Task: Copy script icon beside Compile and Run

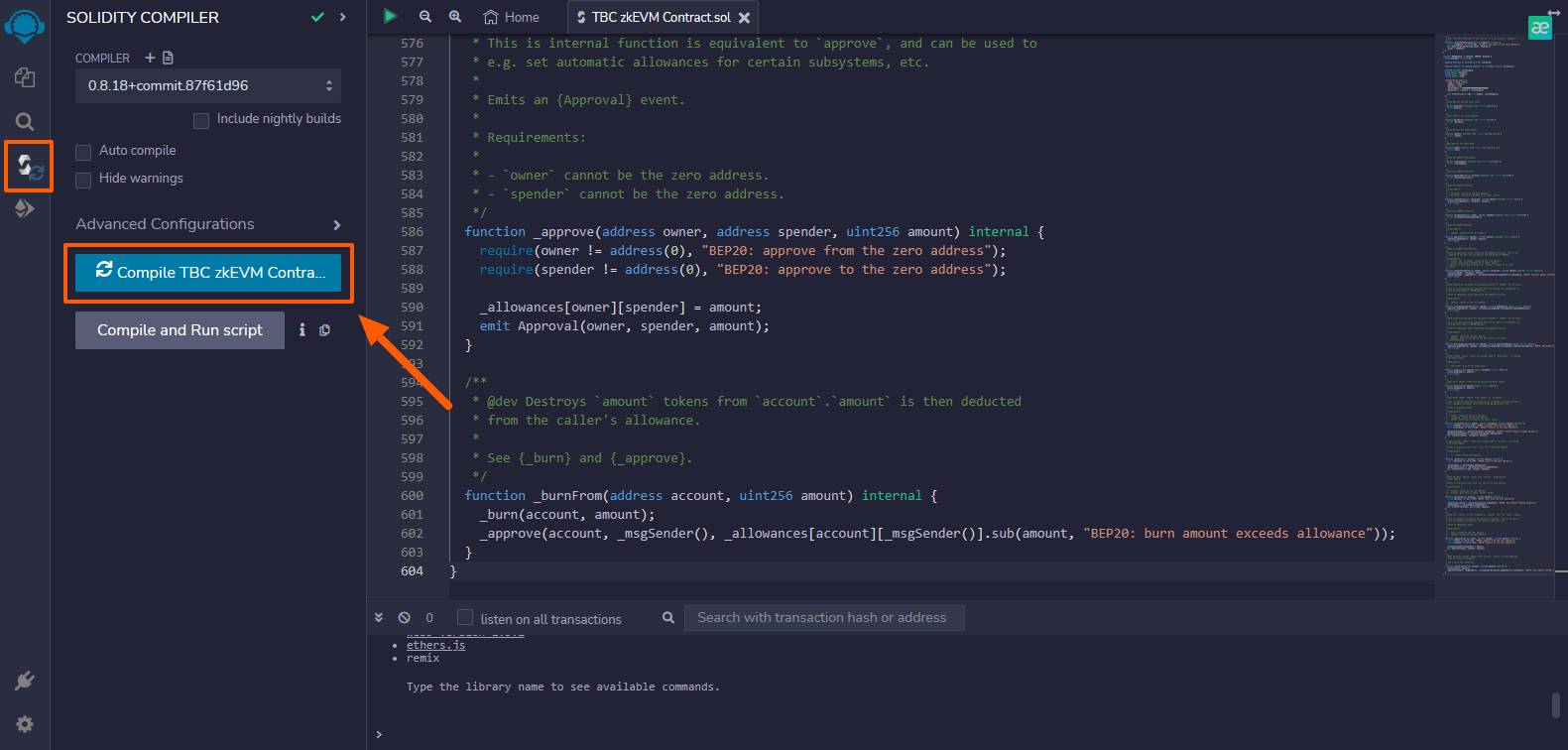Action: tap(324, 330)
